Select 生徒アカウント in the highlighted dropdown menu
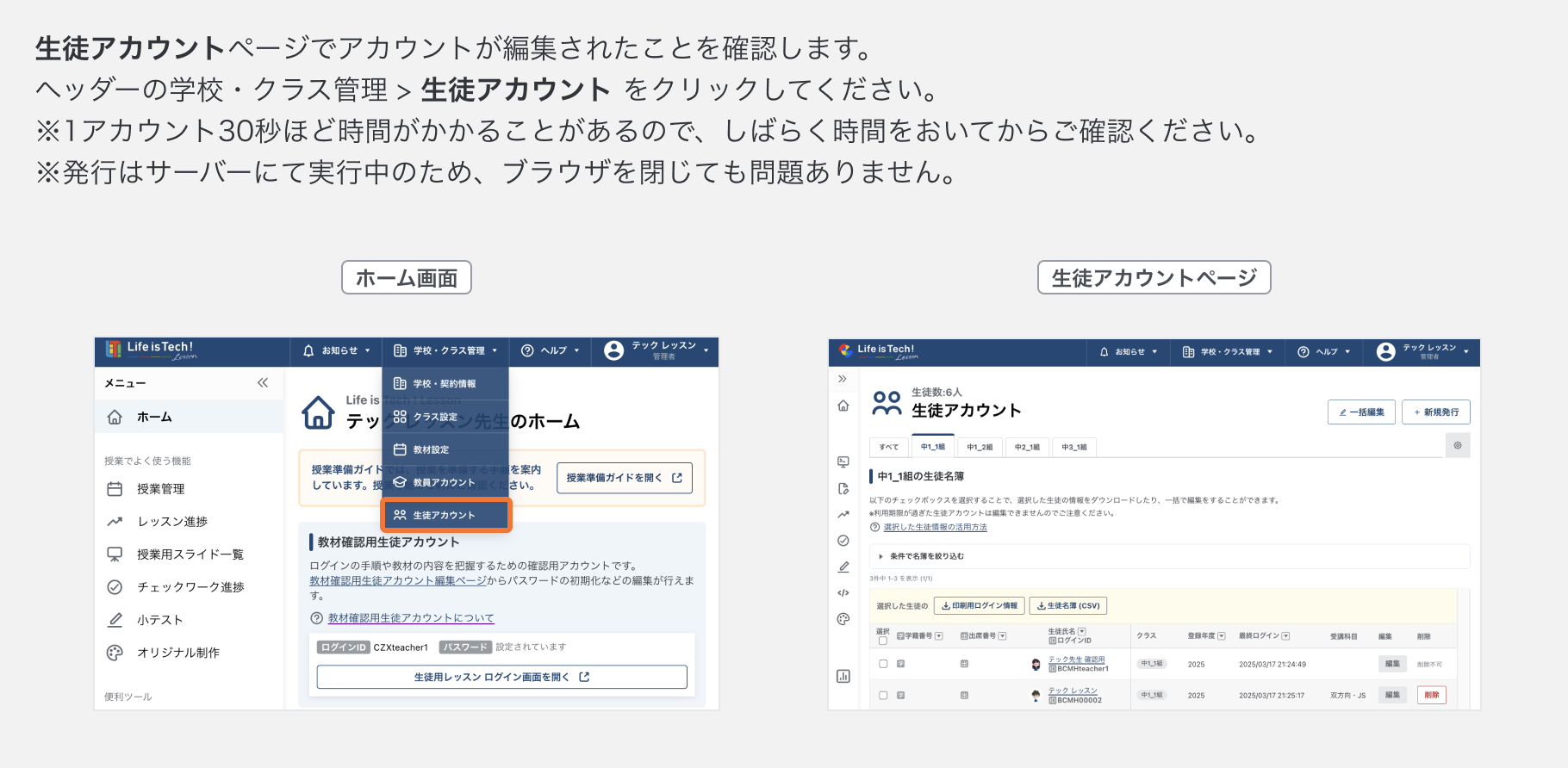This screenshot has height=768, width=1568. click(445, 515)
